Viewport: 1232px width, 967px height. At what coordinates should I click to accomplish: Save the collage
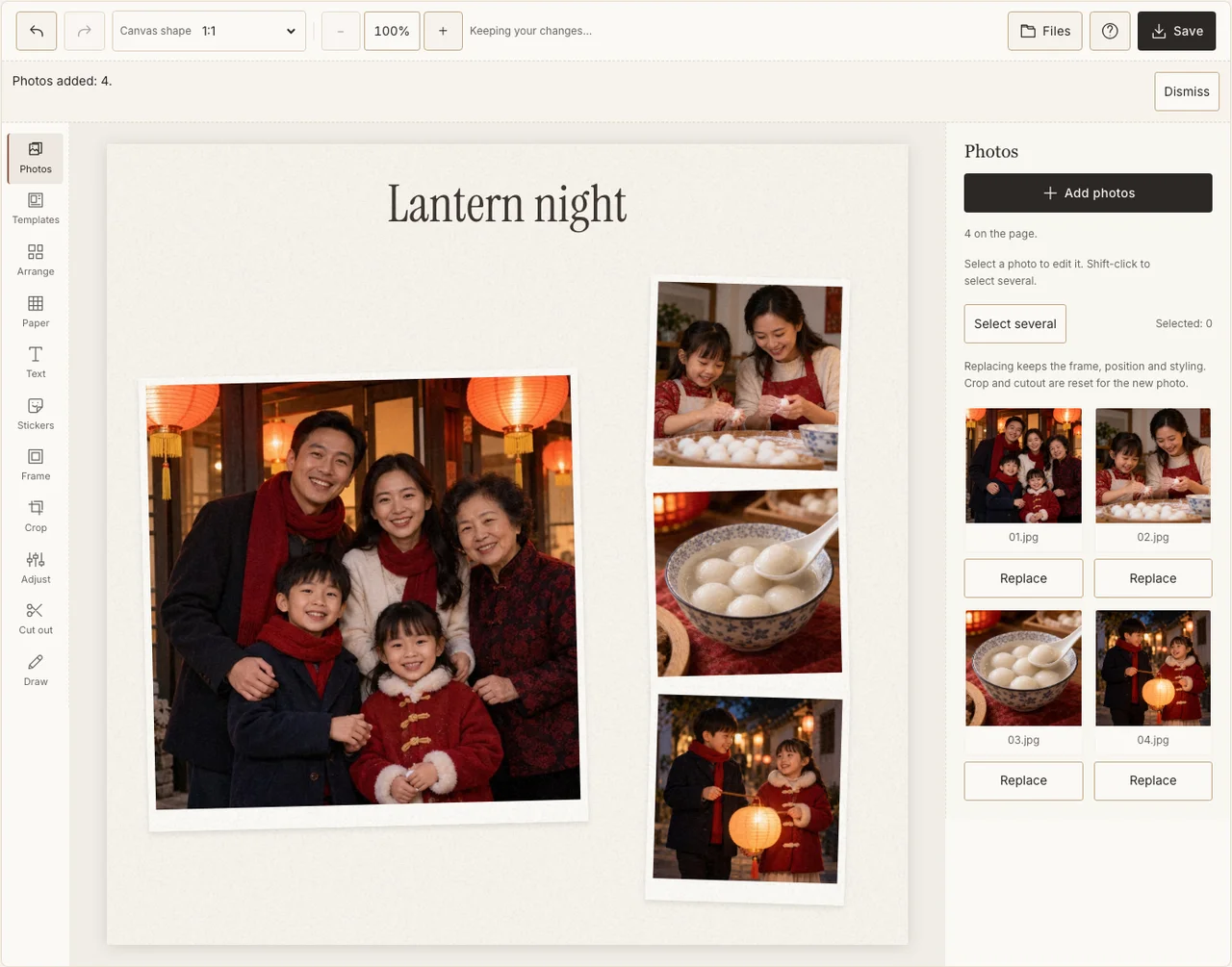(1176, 31)
